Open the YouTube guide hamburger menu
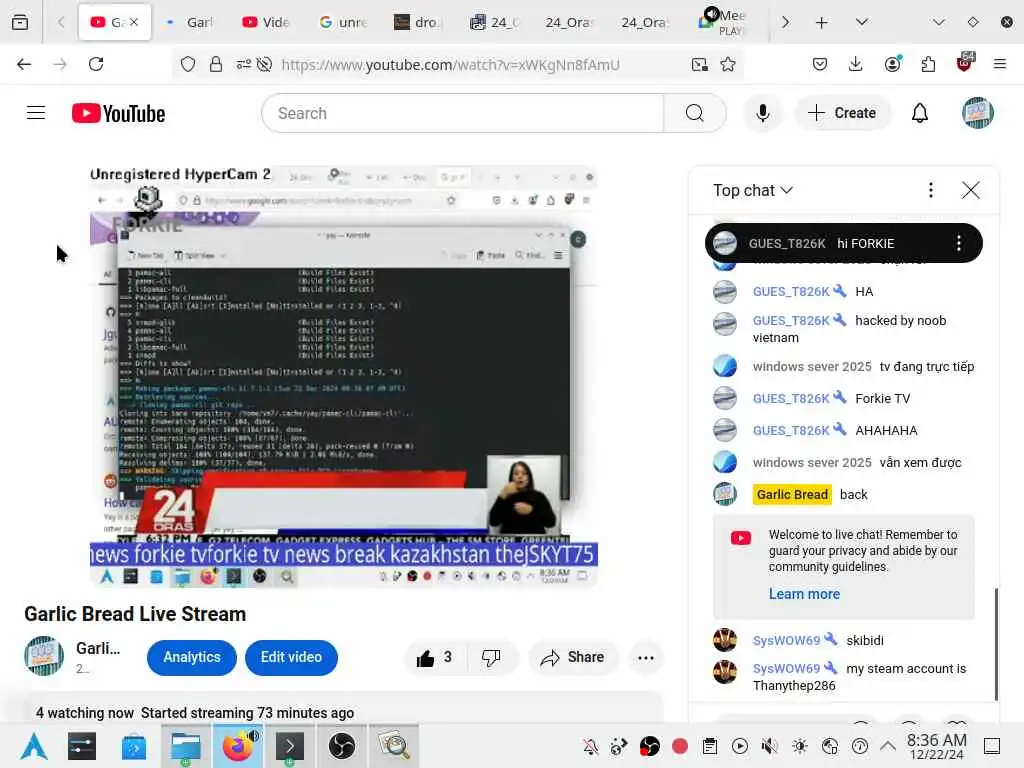The height and width of the screenshot is (768, 1024). [36, 113]
